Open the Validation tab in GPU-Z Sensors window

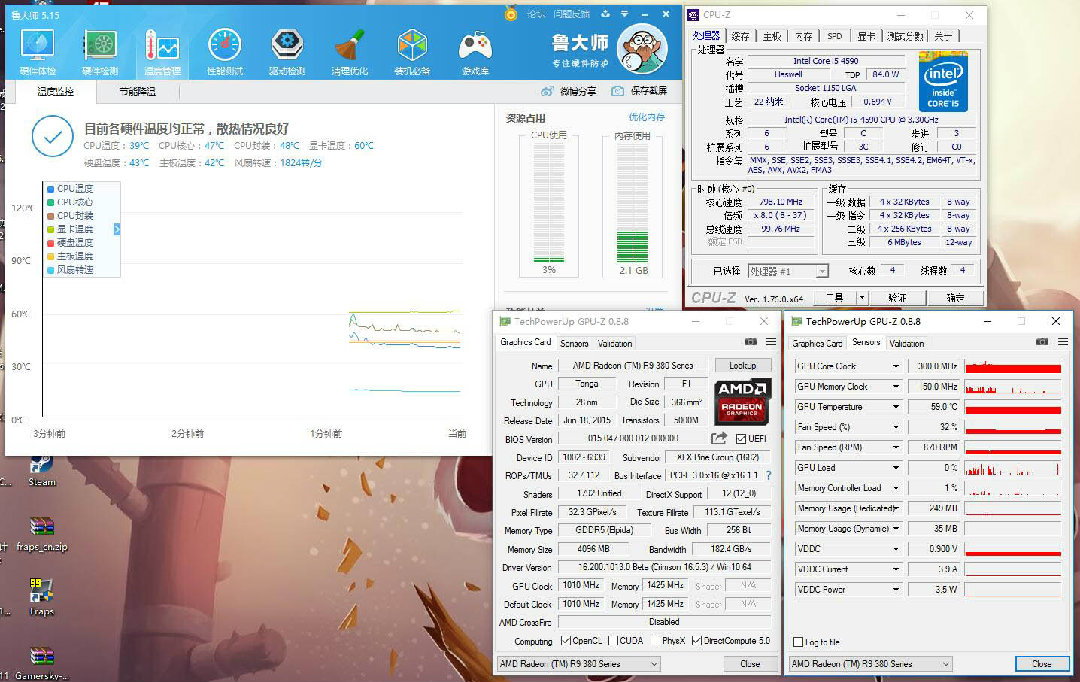[x=906, y=343]
